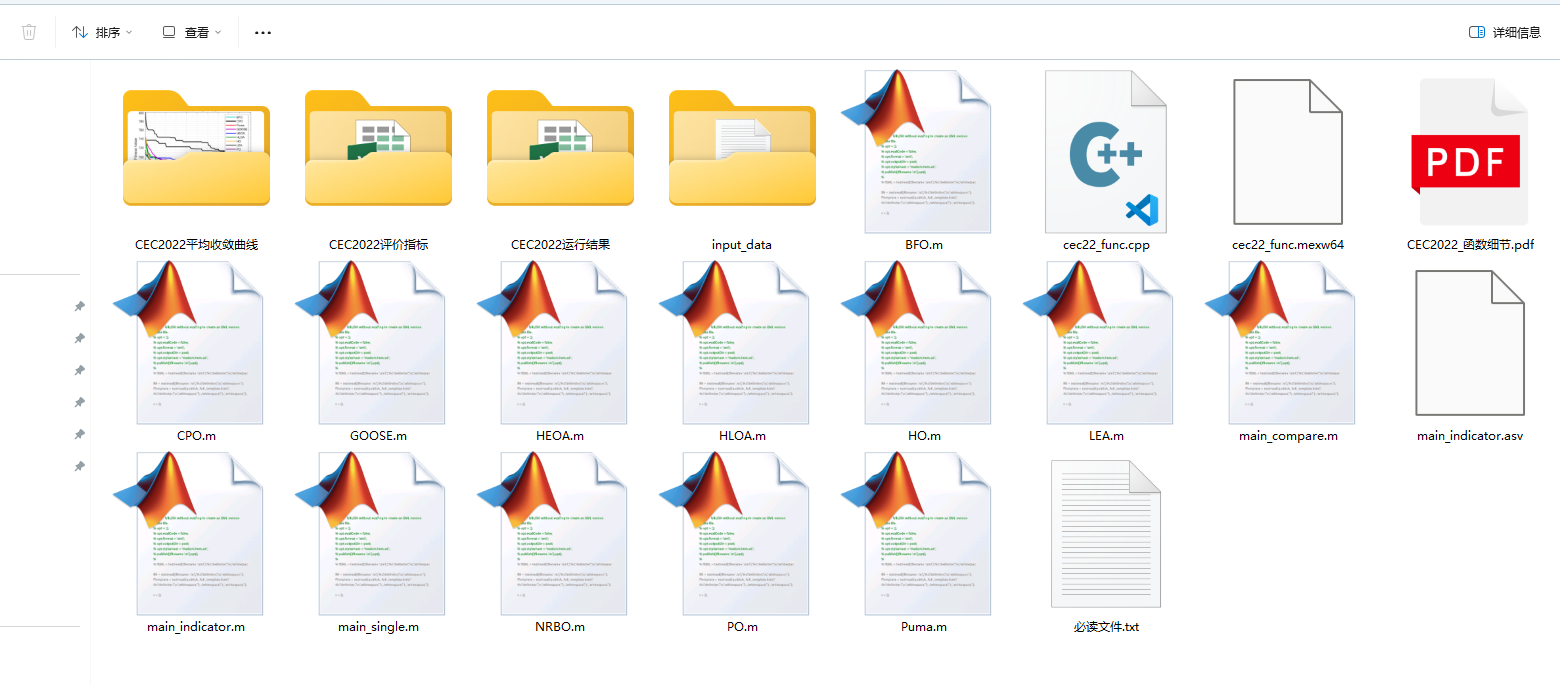
Task: Select the cec22_func.mexw64 blank file icon
Action: (x=1288, y=152)
